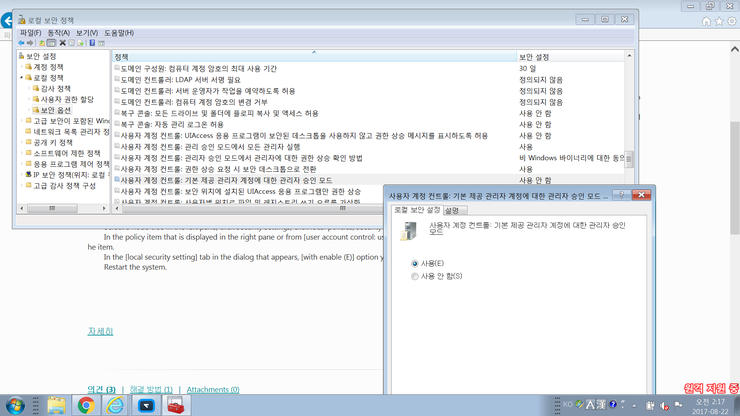Collapse the 로컬 정책 tree node
740x416 pixels.
pyautogui.click(x=22, y=78)
